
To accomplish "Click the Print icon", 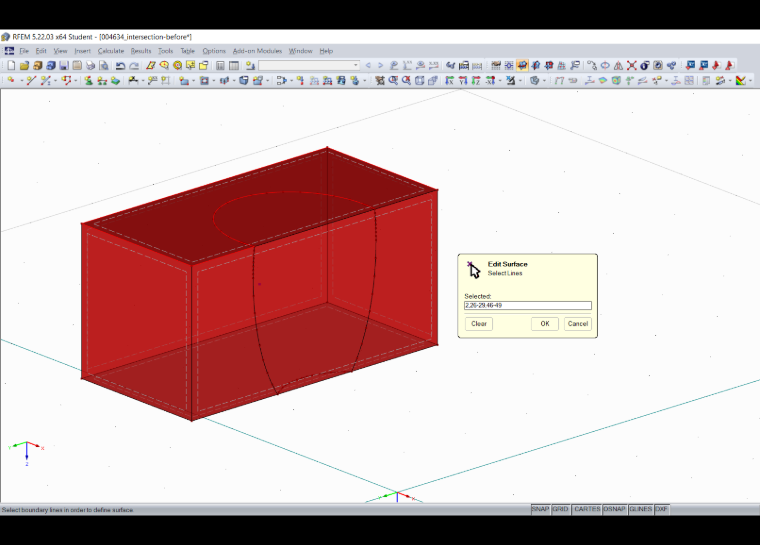I will 90,65.
